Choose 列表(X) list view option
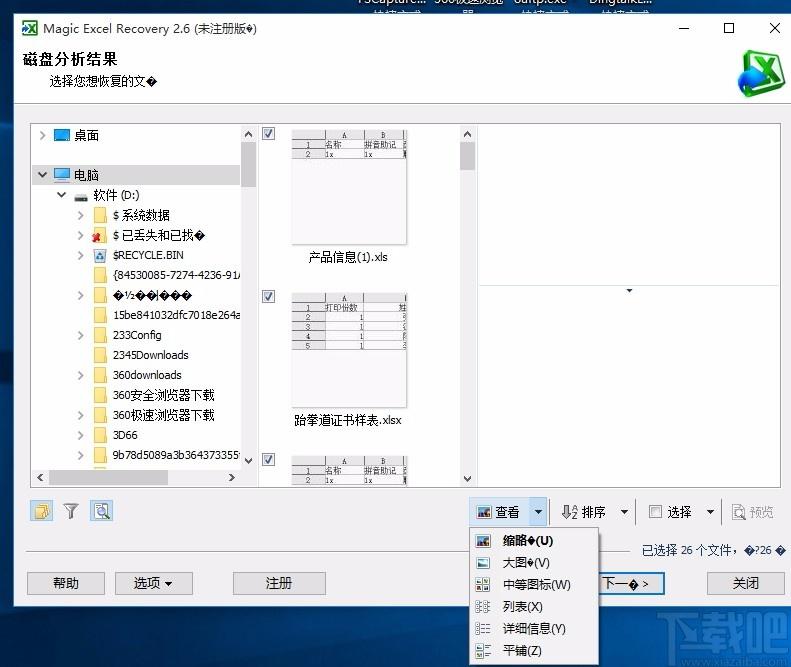 pyautogui.click(x=534, y=606)
